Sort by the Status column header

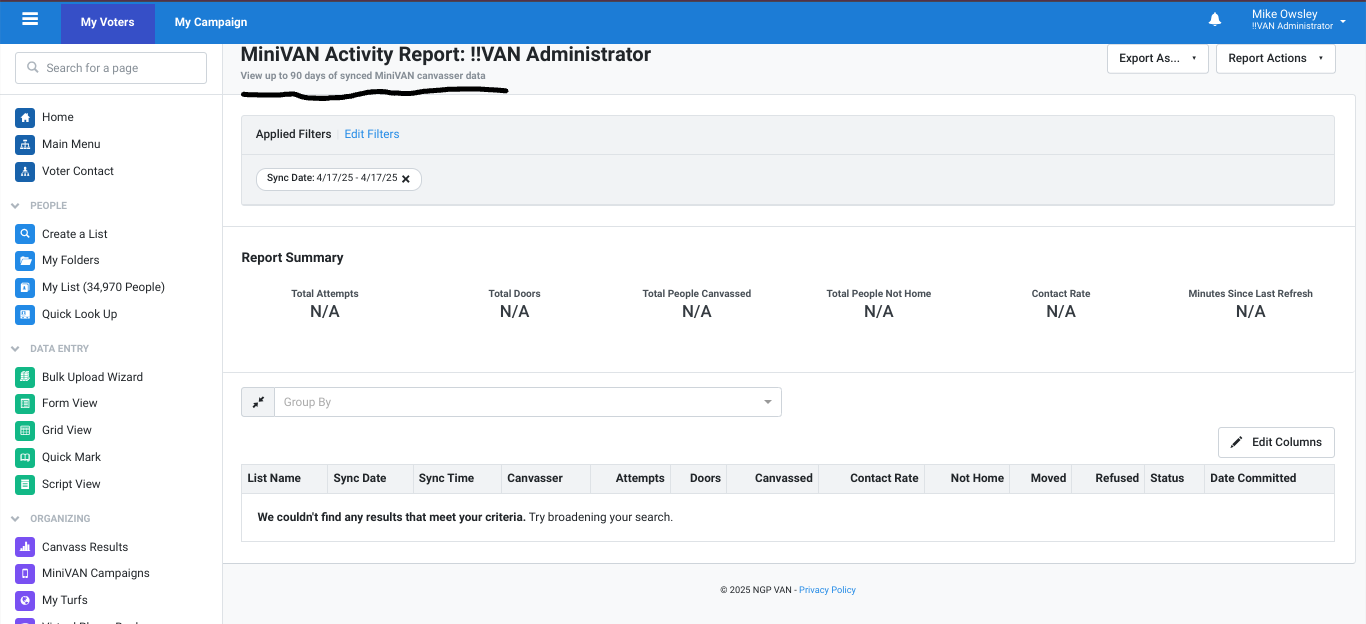click(x=1167, y=478)
